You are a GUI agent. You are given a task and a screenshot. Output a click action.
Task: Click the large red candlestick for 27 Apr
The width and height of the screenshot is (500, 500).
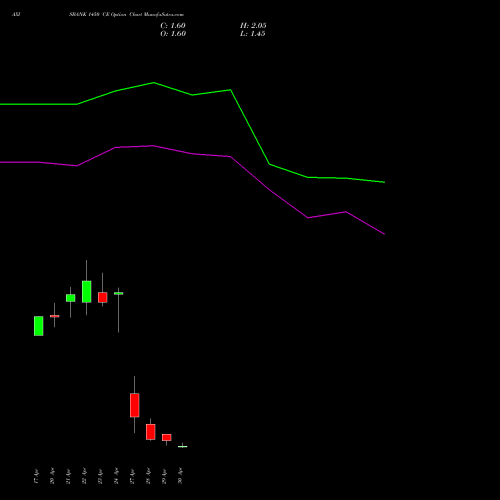(x=135, y=405)
